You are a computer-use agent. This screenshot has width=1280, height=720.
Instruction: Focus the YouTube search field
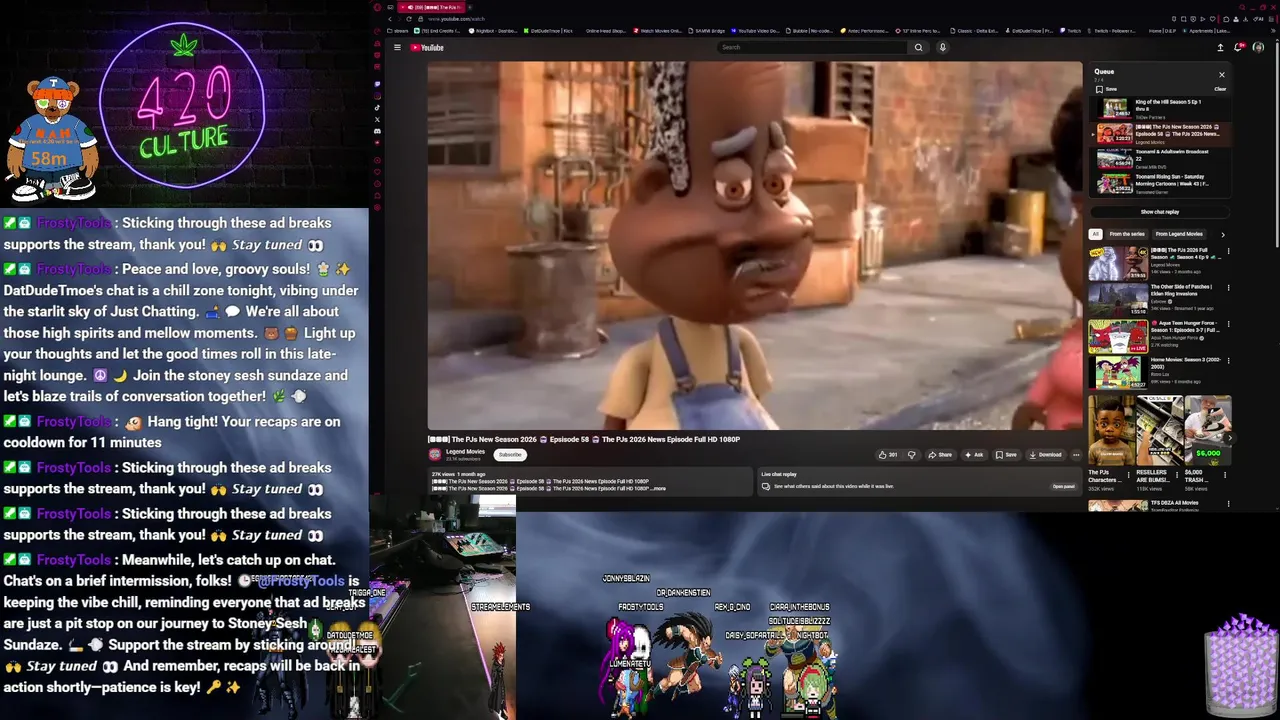[812, 47]
